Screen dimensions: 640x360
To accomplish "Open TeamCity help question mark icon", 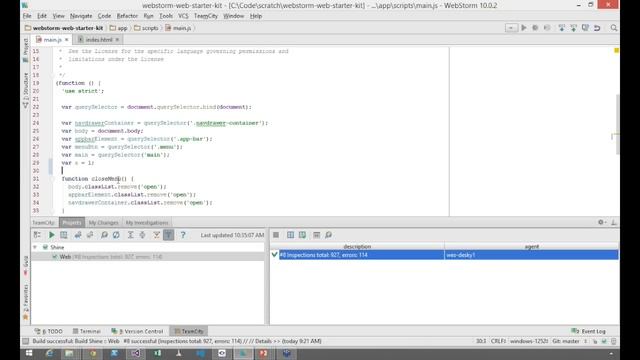I will (x=183, y=235).
